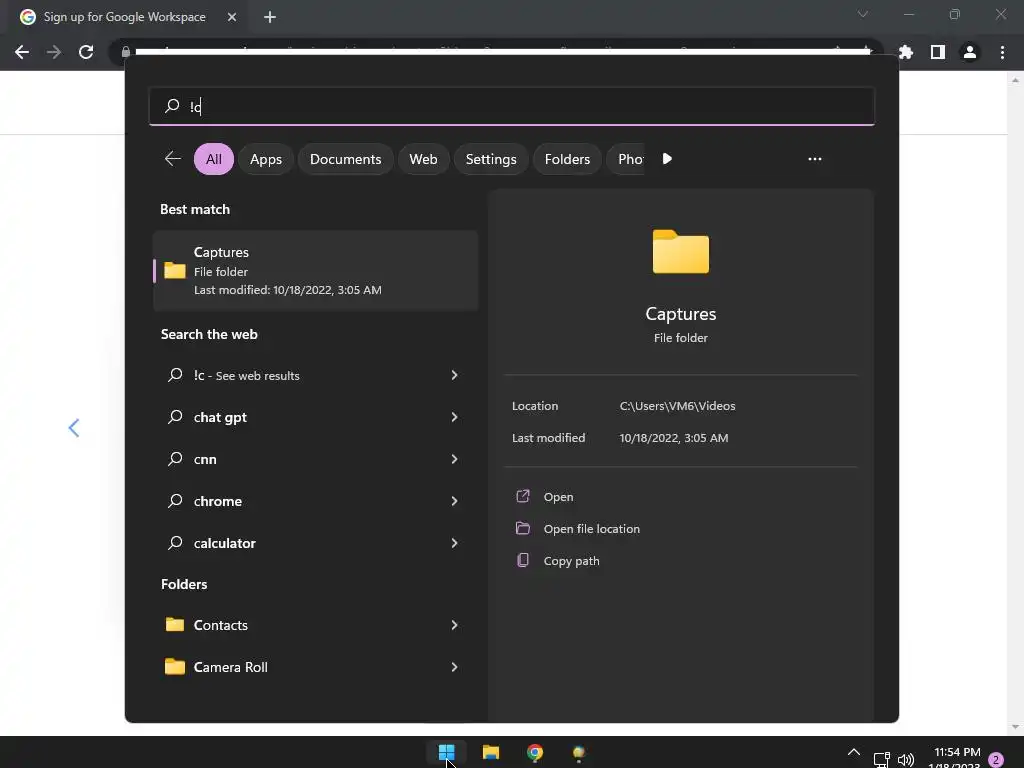
Task: Open Chrome three-dot menu
Action: (1002, 52)
